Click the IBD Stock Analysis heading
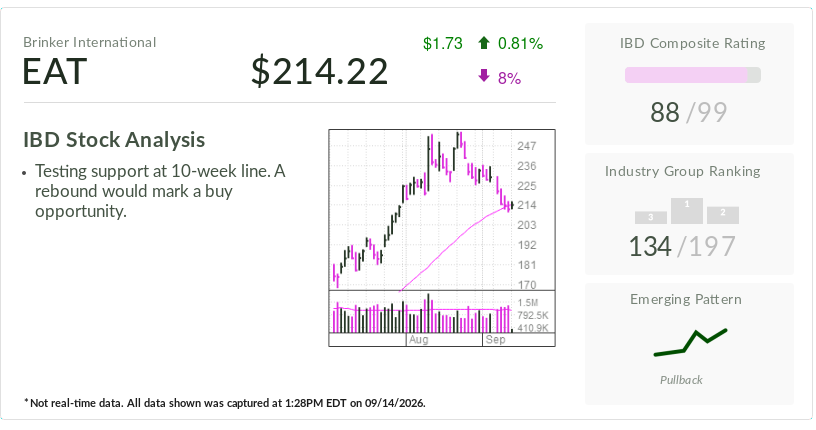Screen dimensions: 816x430 click(114, 140)
